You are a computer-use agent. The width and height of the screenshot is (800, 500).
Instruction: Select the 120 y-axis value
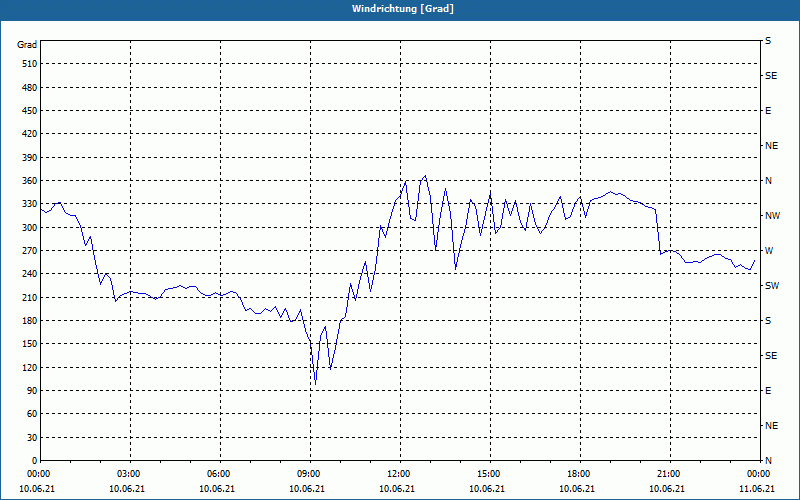[x=30, y=367]
